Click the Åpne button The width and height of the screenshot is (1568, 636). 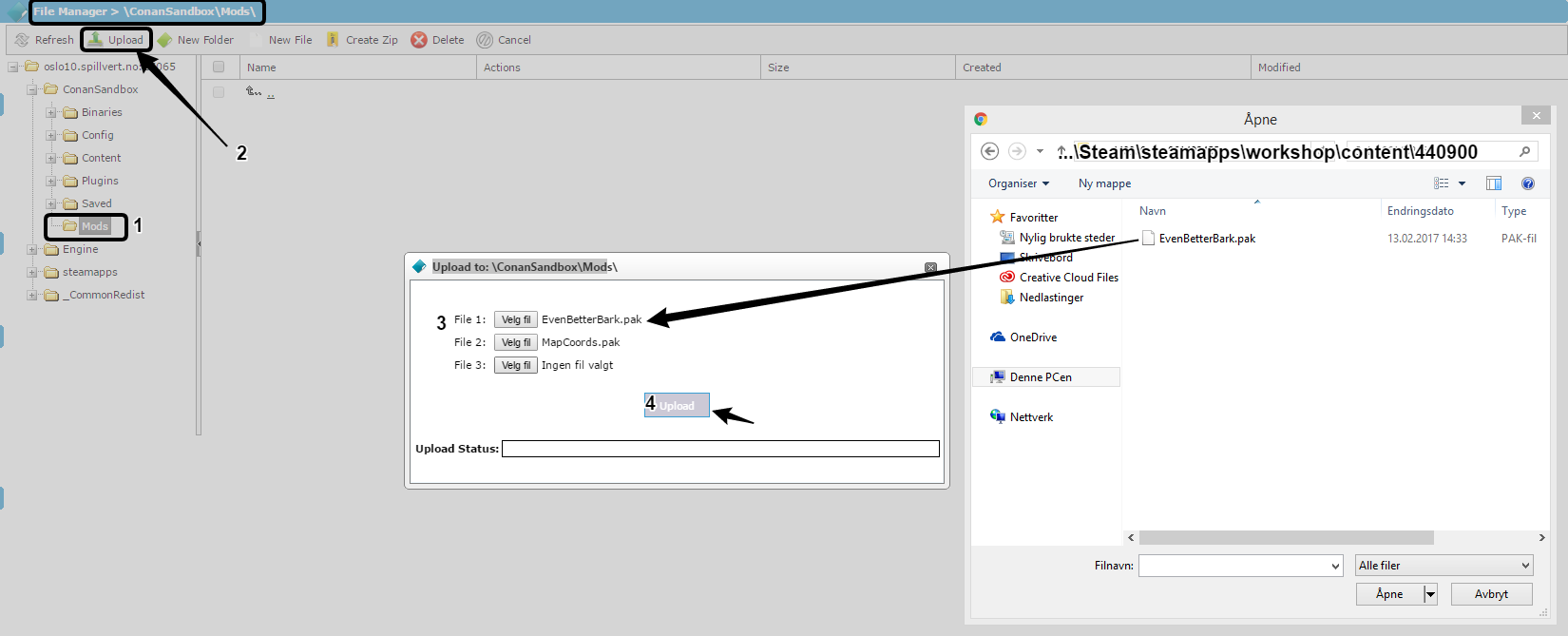point(1389,594)
